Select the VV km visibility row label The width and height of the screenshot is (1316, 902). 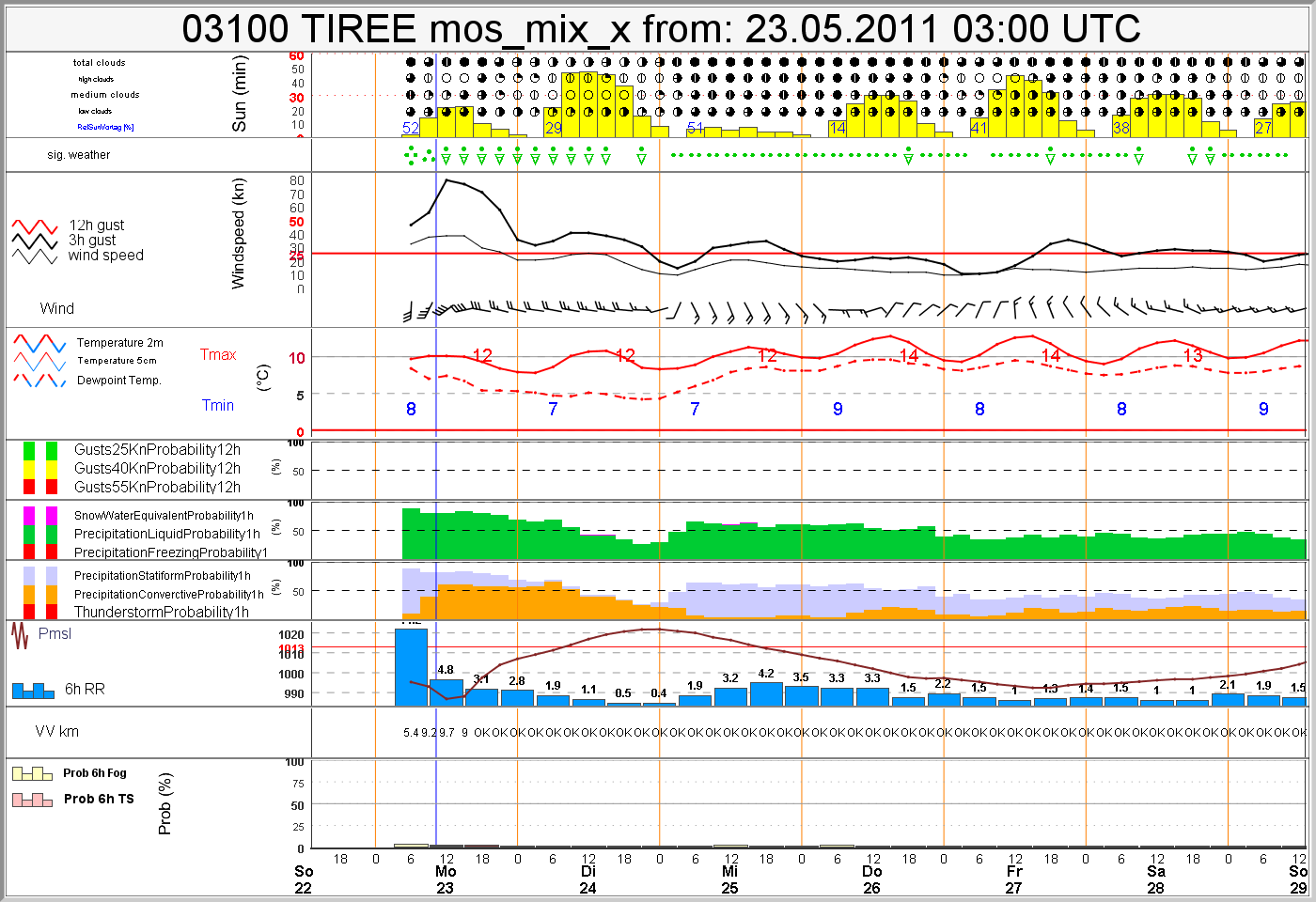56,731
